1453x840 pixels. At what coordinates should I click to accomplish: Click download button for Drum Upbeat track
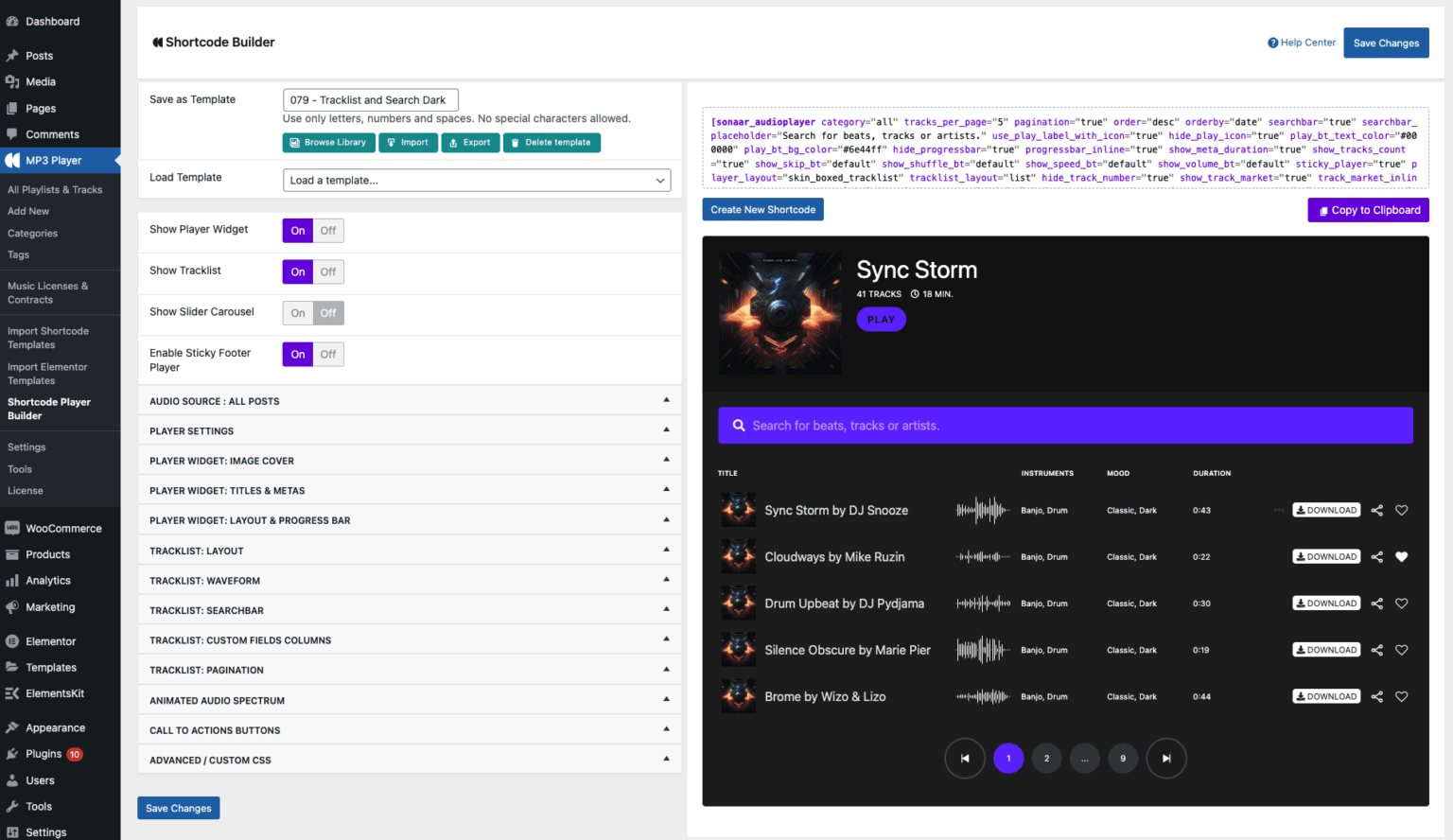click(x=1326, y=604)
